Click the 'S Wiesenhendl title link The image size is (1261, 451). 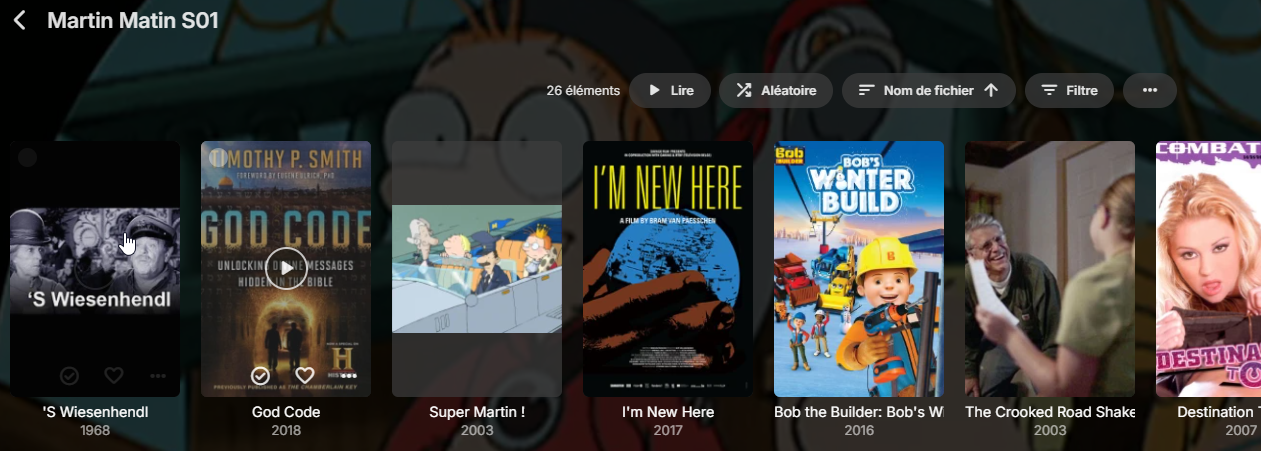[95, 412]
